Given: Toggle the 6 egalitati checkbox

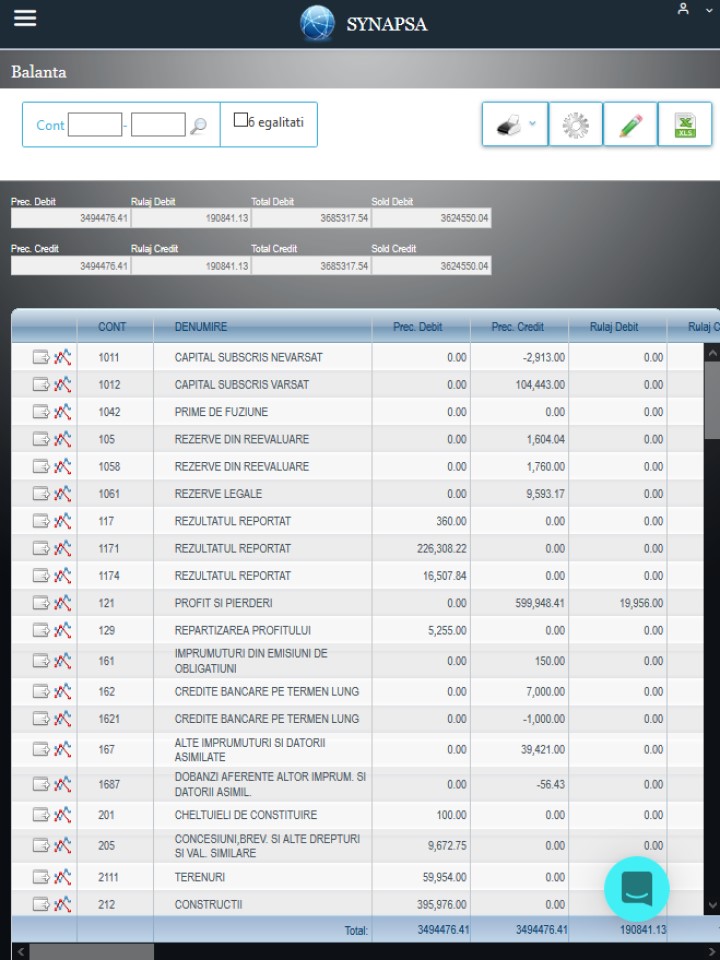Looking at the screenshot, I should click(241, 120).
